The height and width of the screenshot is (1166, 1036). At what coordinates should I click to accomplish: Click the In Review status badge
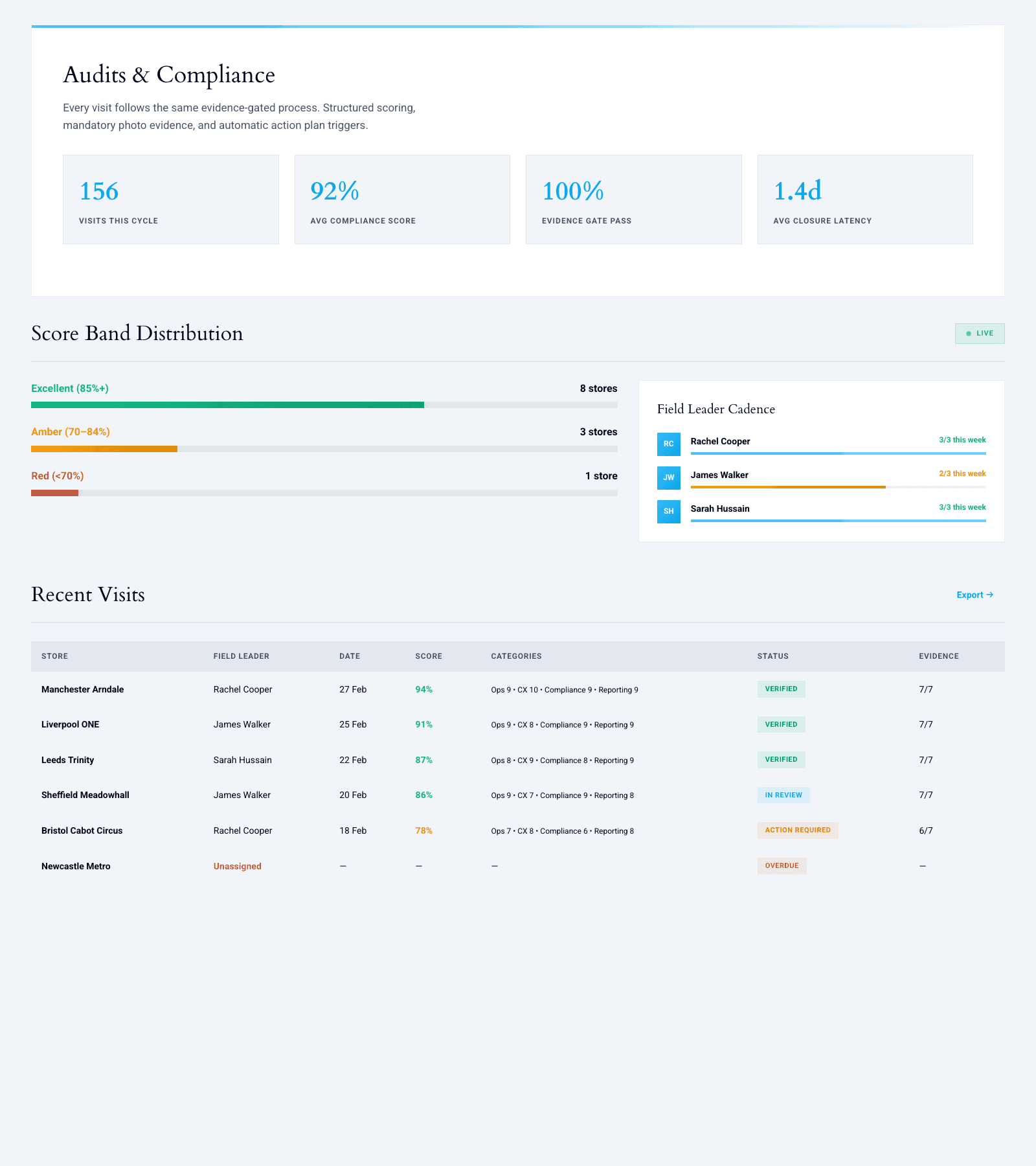(783, 795)
